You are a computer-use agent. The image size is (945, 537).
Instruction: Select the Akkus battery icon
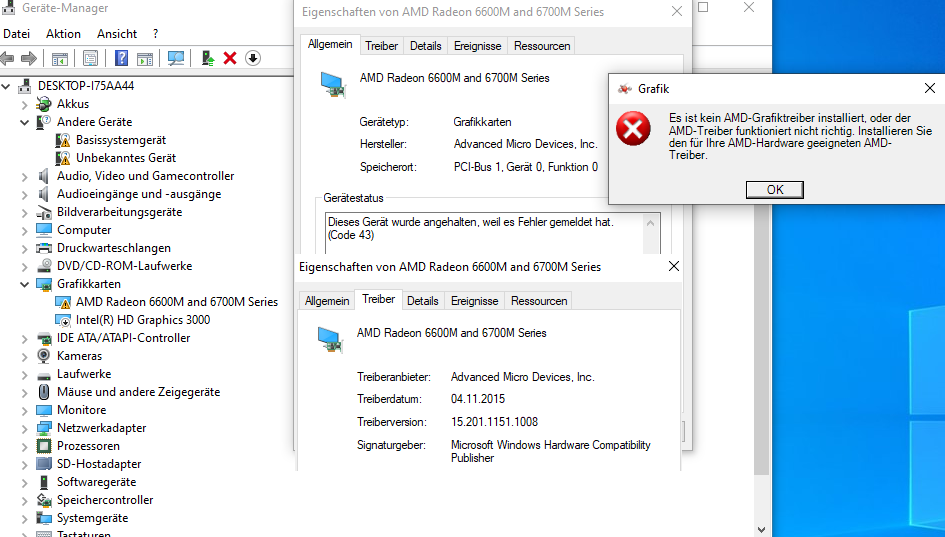[44, 104]
